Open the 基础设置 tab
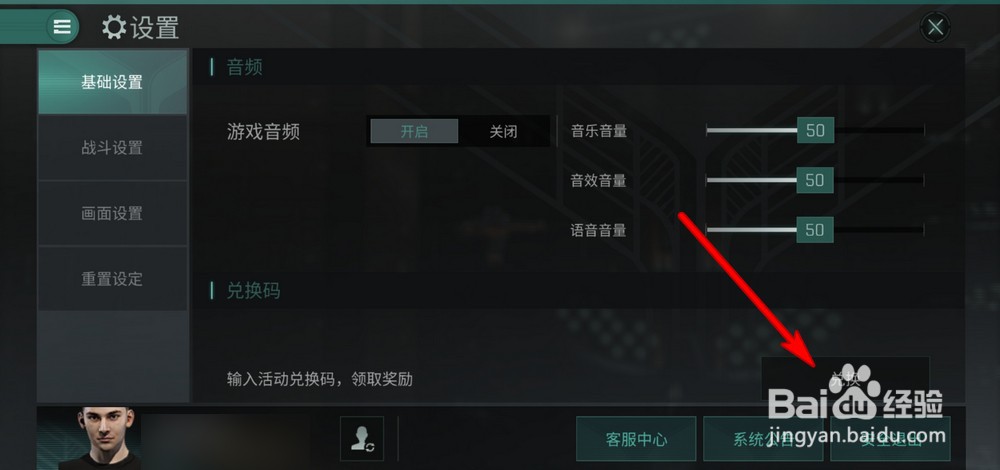 112,82
